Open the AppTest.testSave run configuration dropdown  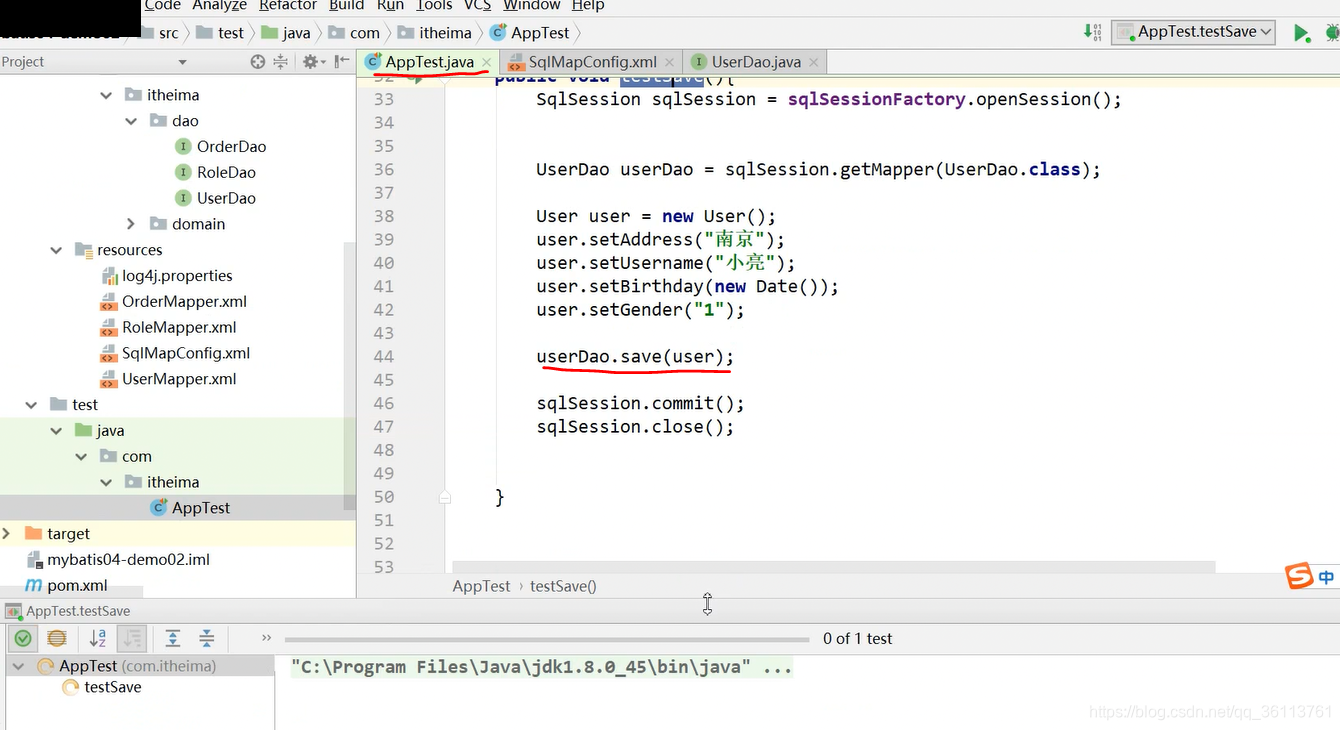coord(1194,32)
